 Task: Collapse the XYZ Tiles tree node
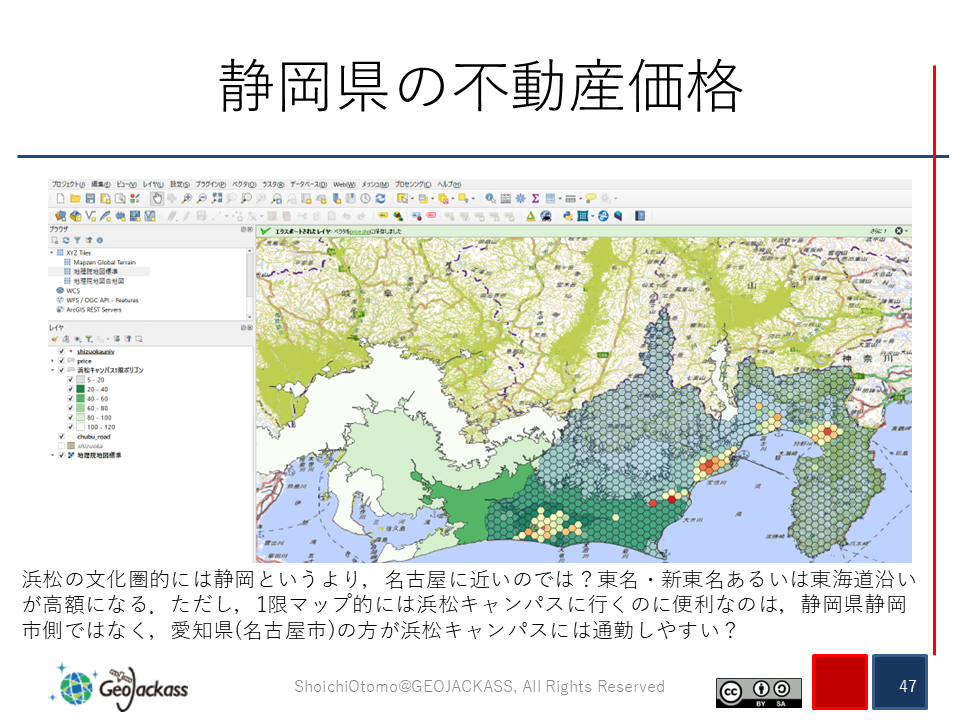[52, 253]
